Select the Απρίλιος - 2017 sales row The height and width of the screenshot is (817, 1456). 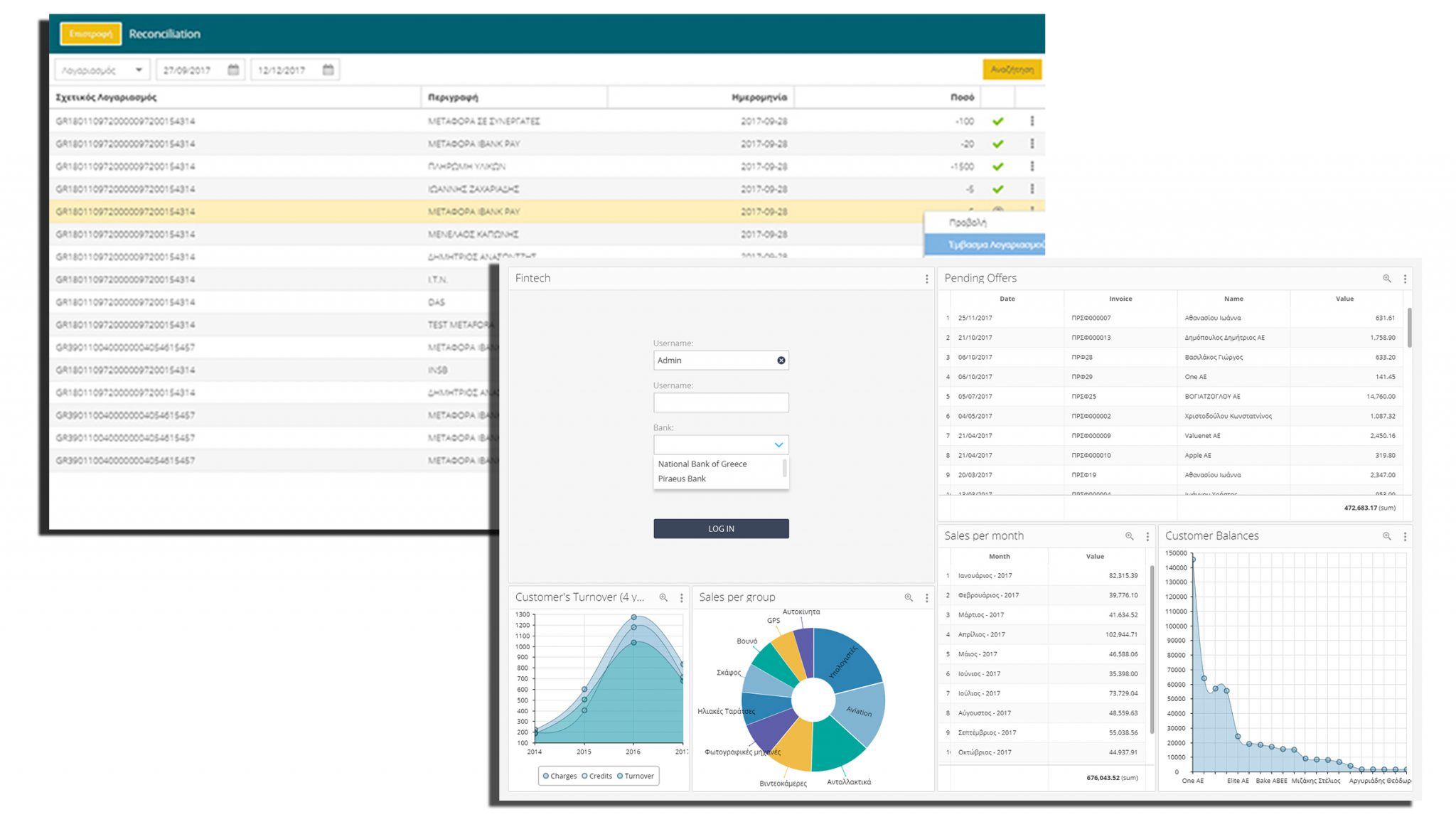(x=1043, y=634)
